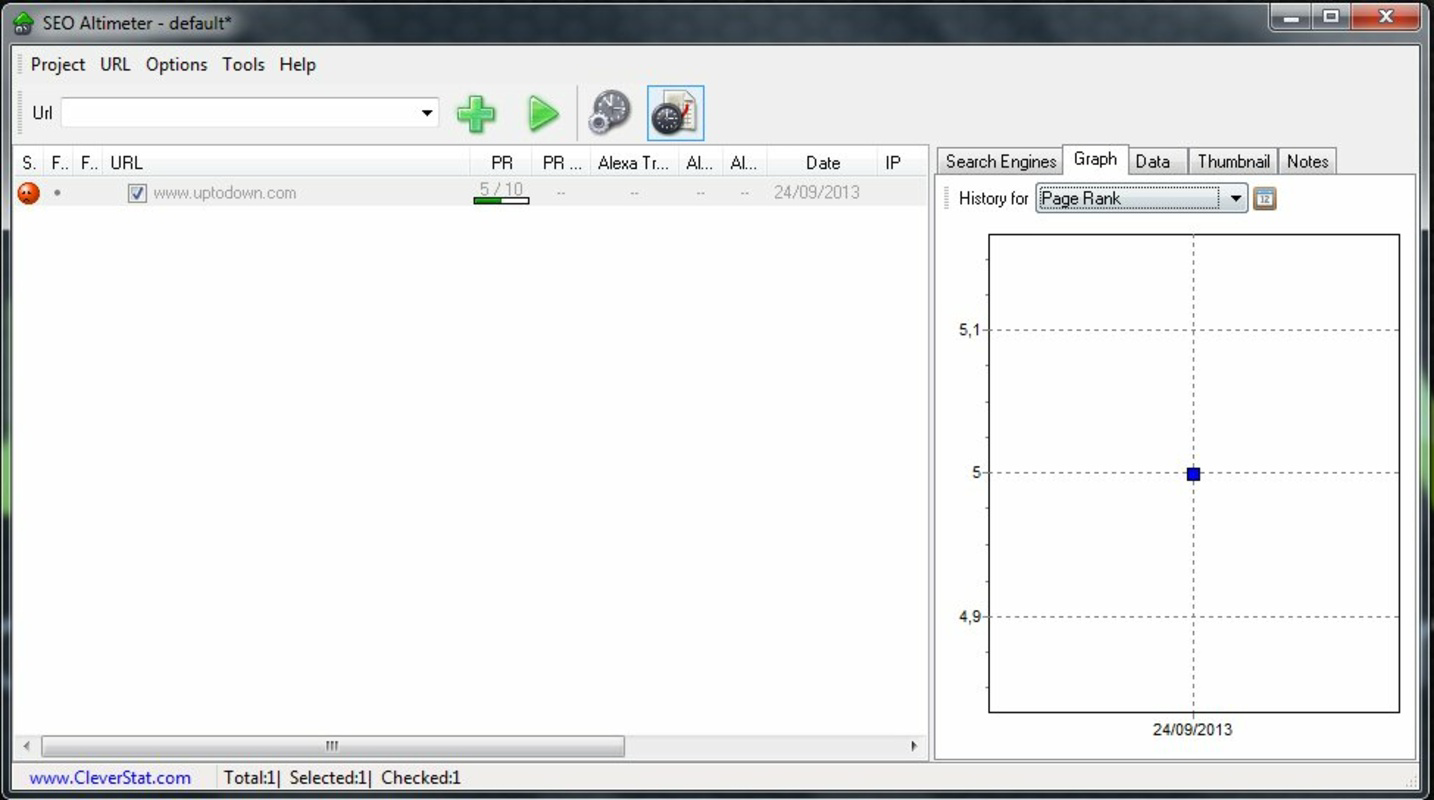Click the SEO Altimeter app icon in title bar
The height and width of the screenshot is (800, 1434).
coord(23,22)
